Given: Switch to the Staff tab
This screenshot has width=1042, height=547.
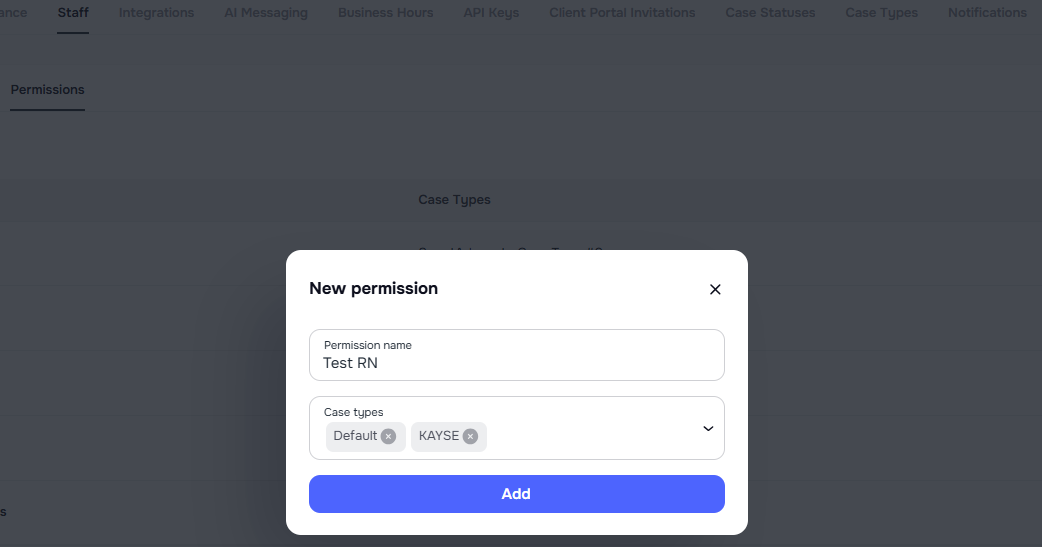Looking at the screenshot, I should point(73,13).
